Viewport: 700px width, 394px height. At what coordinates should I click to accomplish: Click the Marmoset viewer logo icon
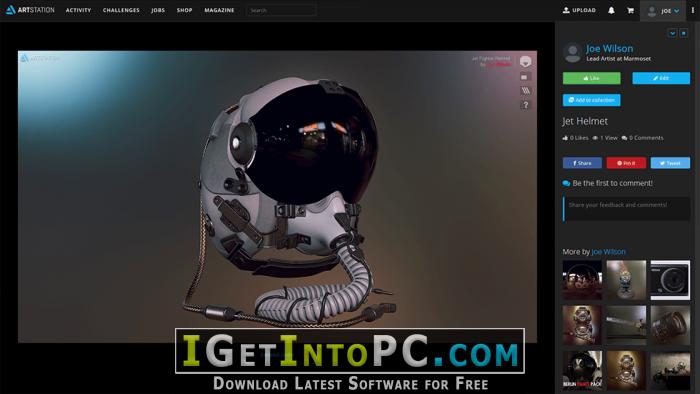coord(525,62)
